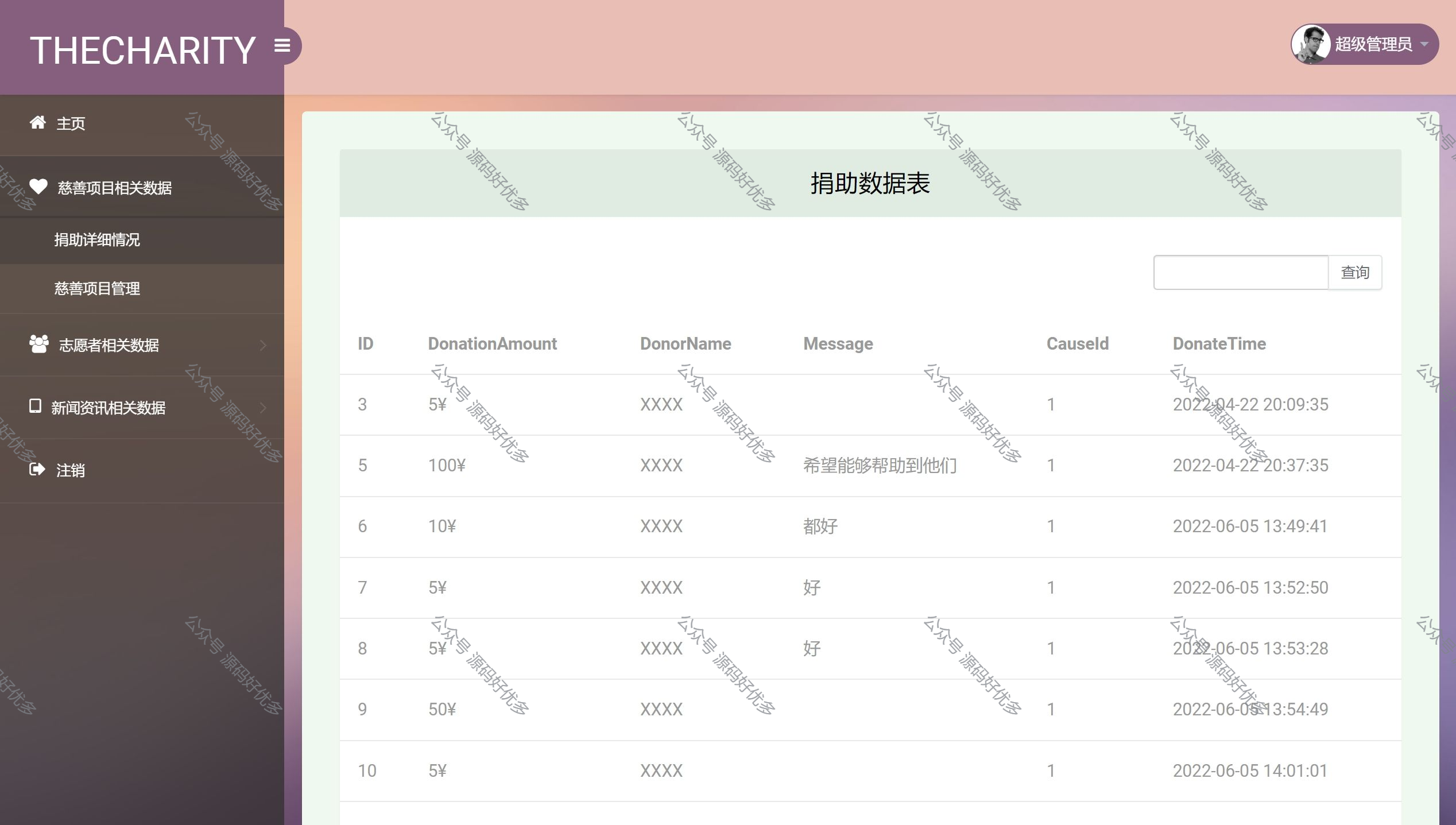The image size is (1456, 825).
Task: Click the volunteers group icon
Action: coord(39,344)
